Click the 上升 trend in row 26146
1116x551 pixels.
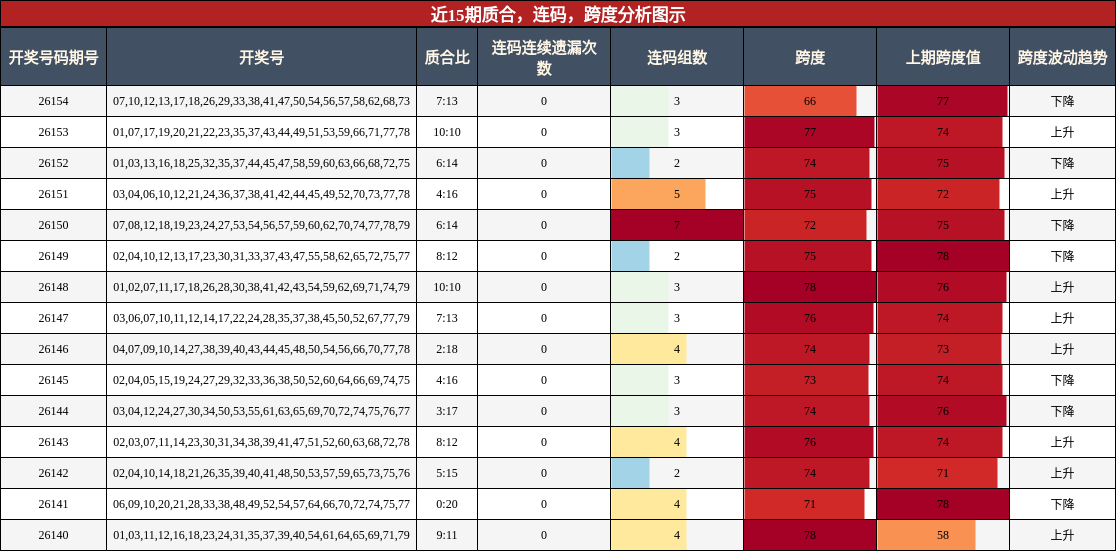[x=1063, y=349]
